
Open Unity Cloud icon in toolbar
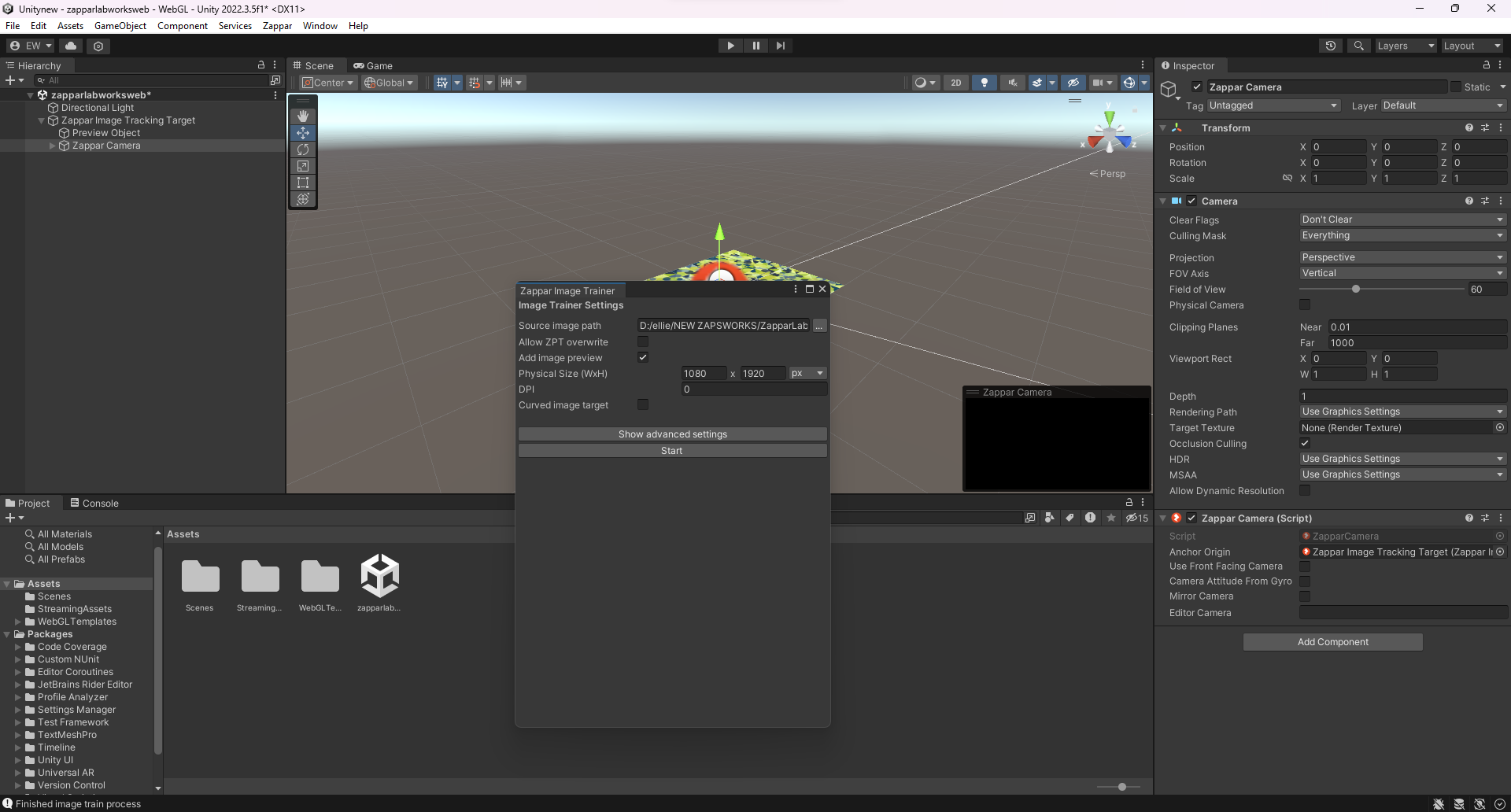[x=71, y=46]
